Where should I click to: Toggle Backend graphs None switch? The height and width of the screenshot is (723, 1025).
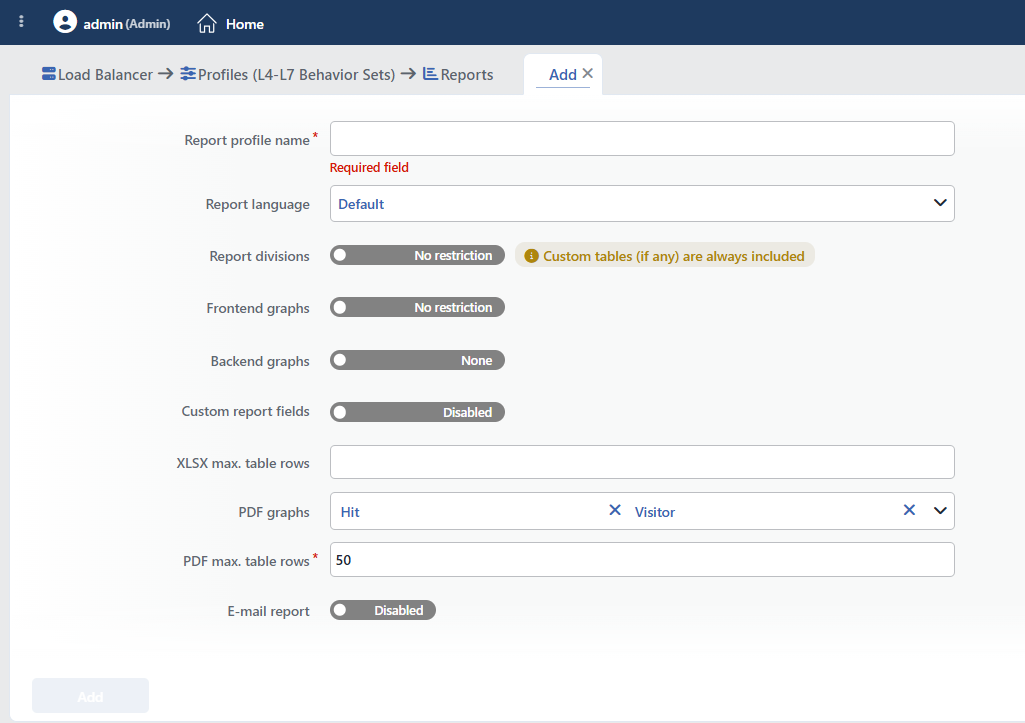417,360
